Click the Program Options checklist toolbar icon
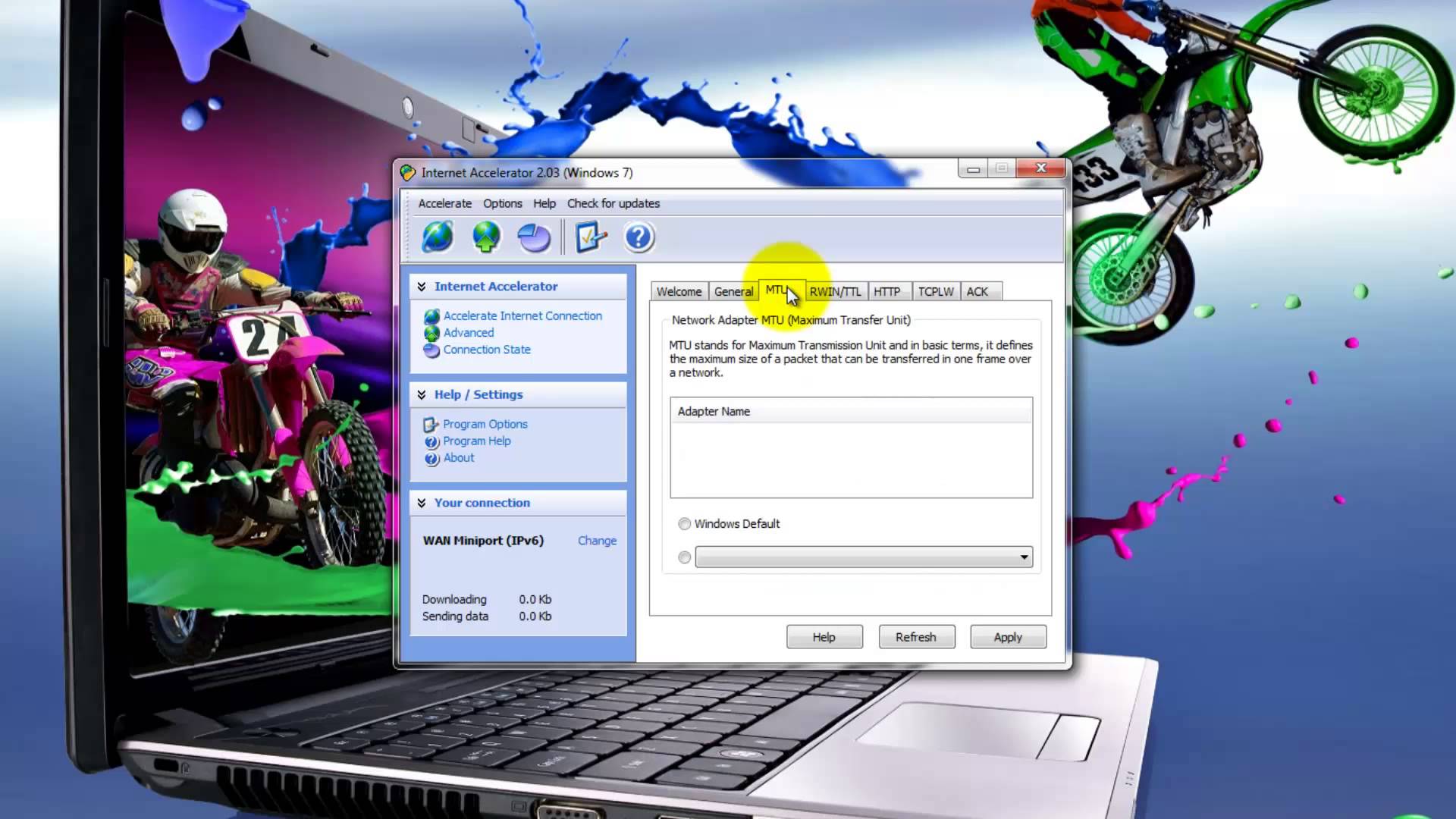 (591, 237)
